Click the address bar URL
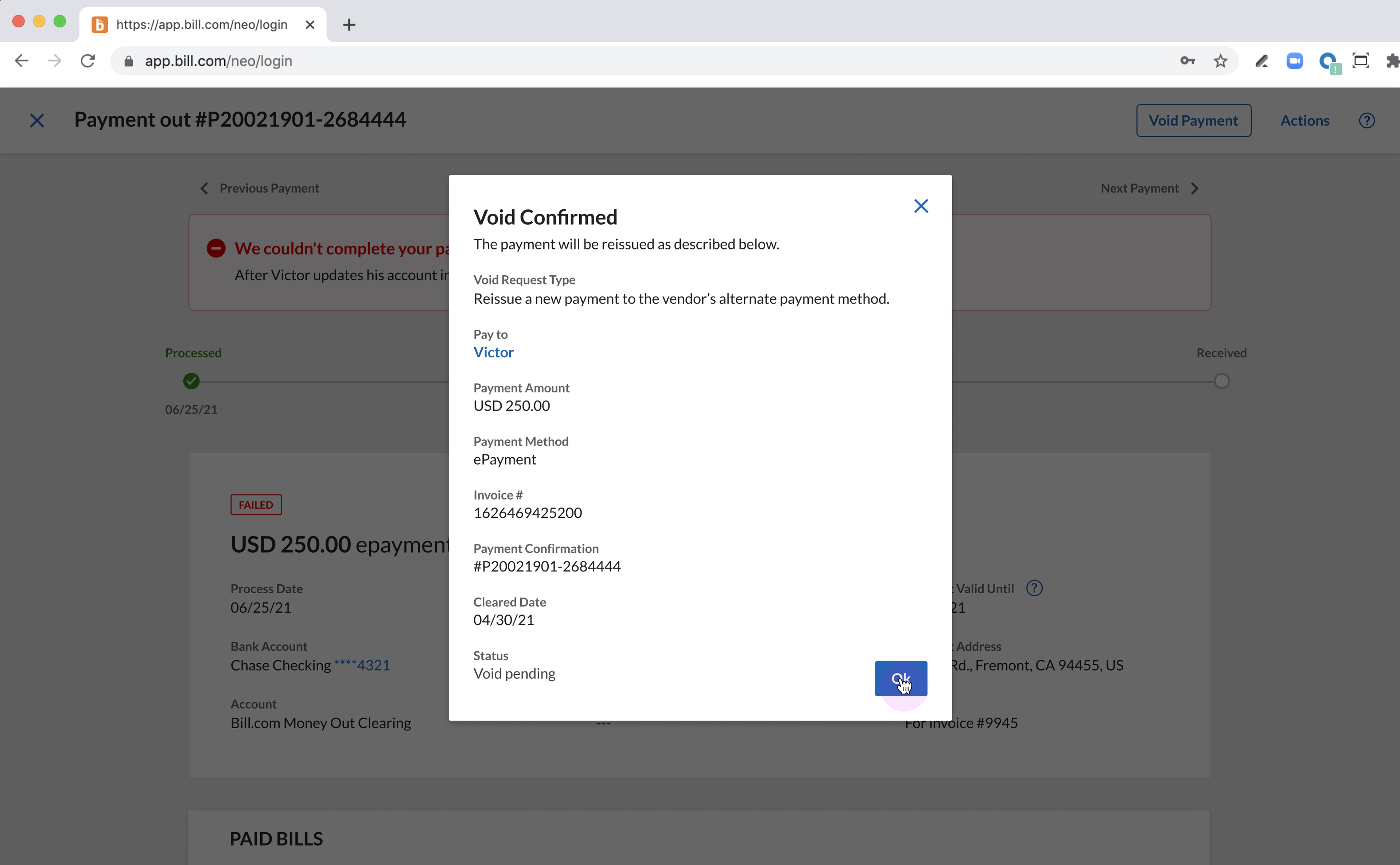Viewport: 1400px width, 865px height. [x=218, y=61]
